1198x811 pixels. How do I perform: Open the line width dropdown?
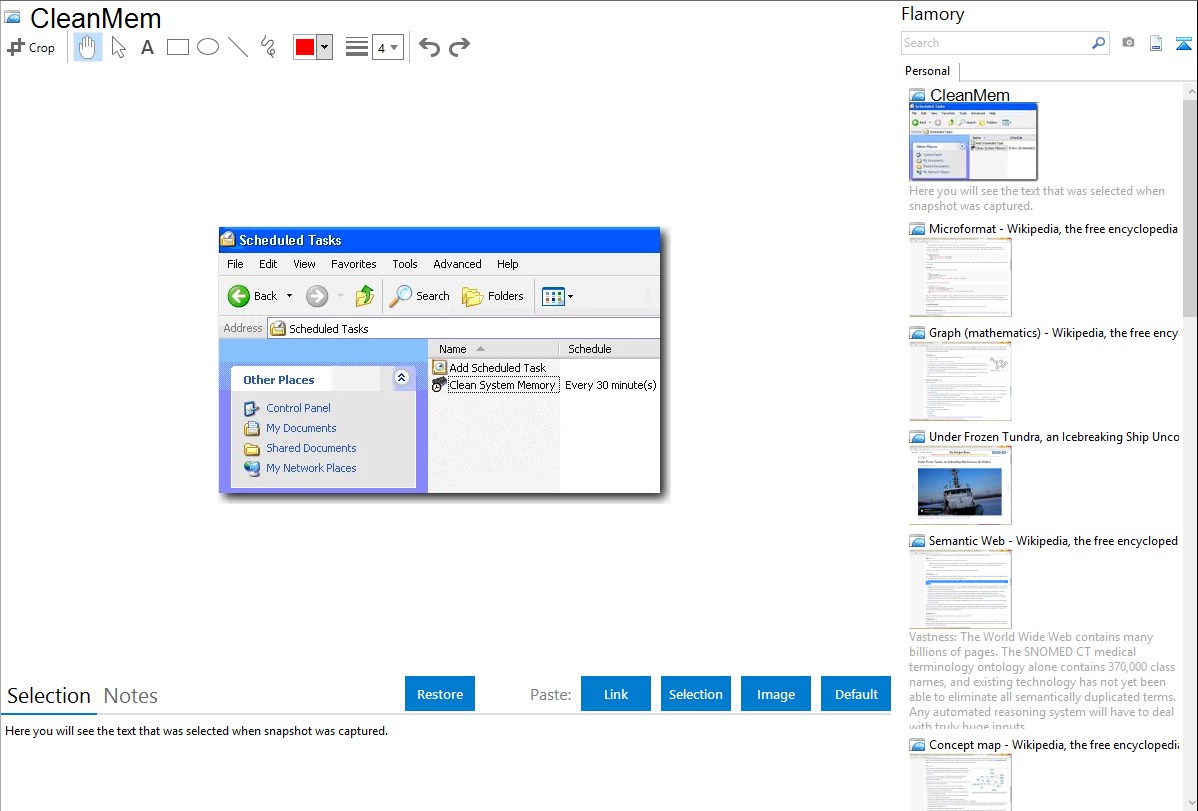tap(387, 47)
